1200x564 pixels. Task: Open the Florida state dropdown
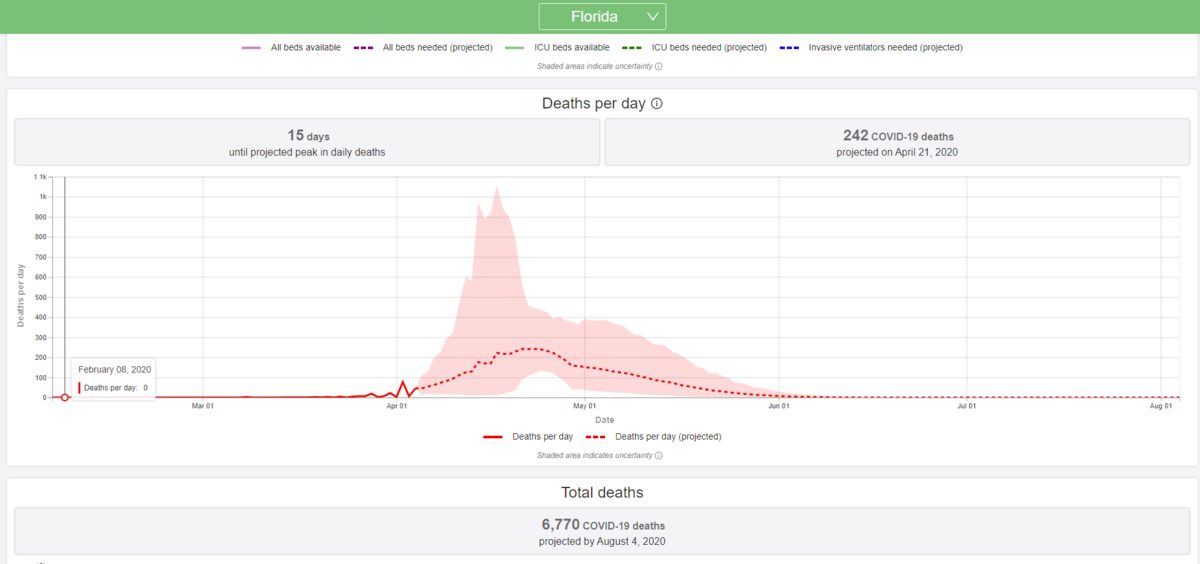coord(602,17)
